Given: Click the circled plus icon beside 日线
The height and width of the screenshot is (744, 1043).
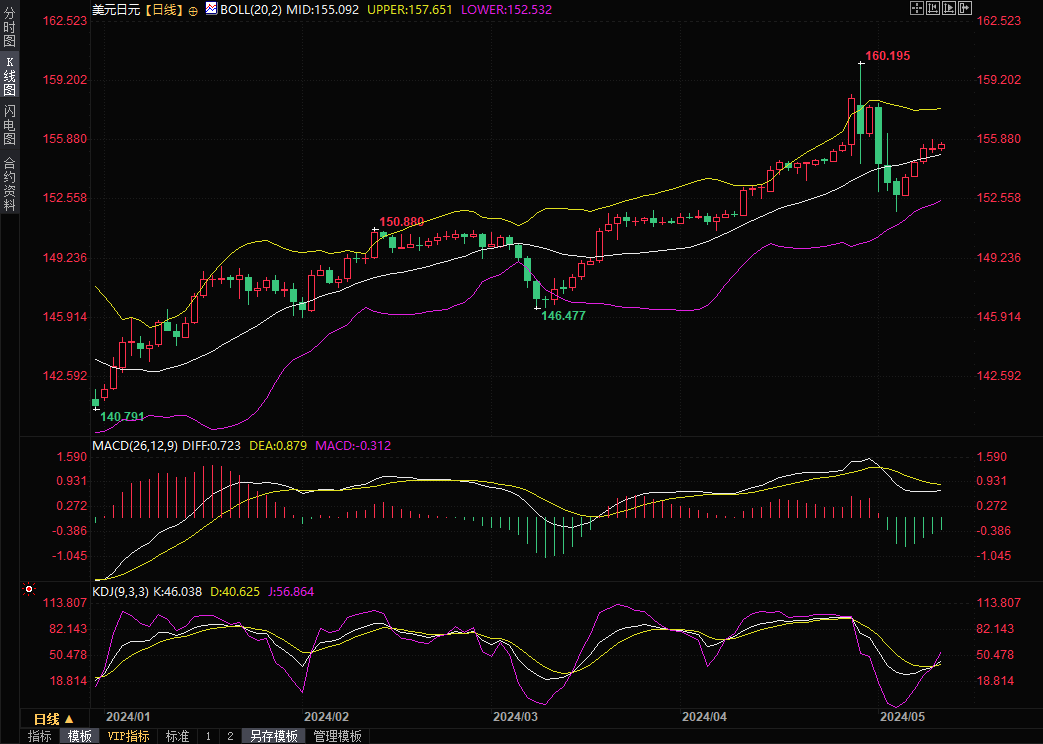Looking at the screenshot, I should 193,10.
